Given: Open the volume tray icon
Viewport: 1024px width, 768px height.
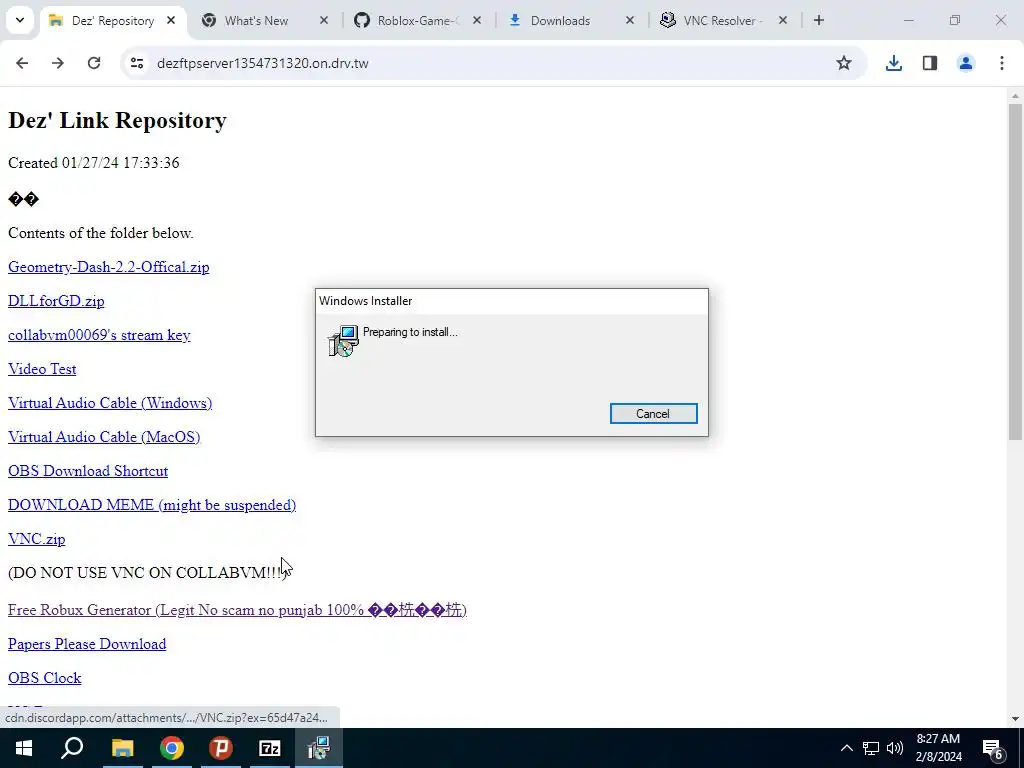Looking at the screenshot, I should (895, 748).
